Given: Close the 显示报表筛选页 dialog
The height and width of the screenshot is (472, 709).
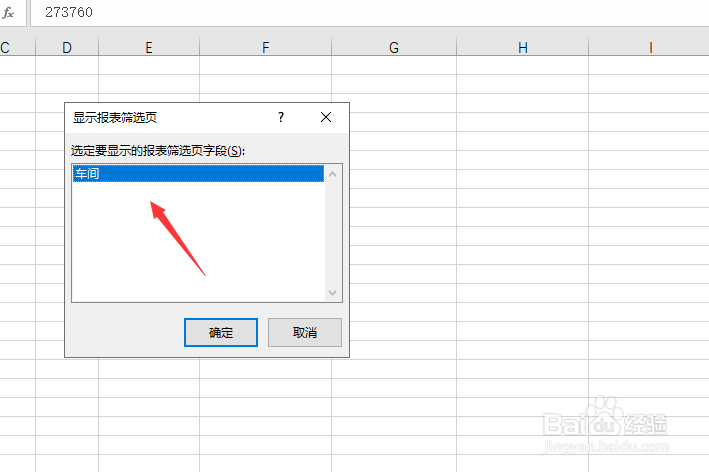Looking at the screenshot, I should (x=326, y=118).
